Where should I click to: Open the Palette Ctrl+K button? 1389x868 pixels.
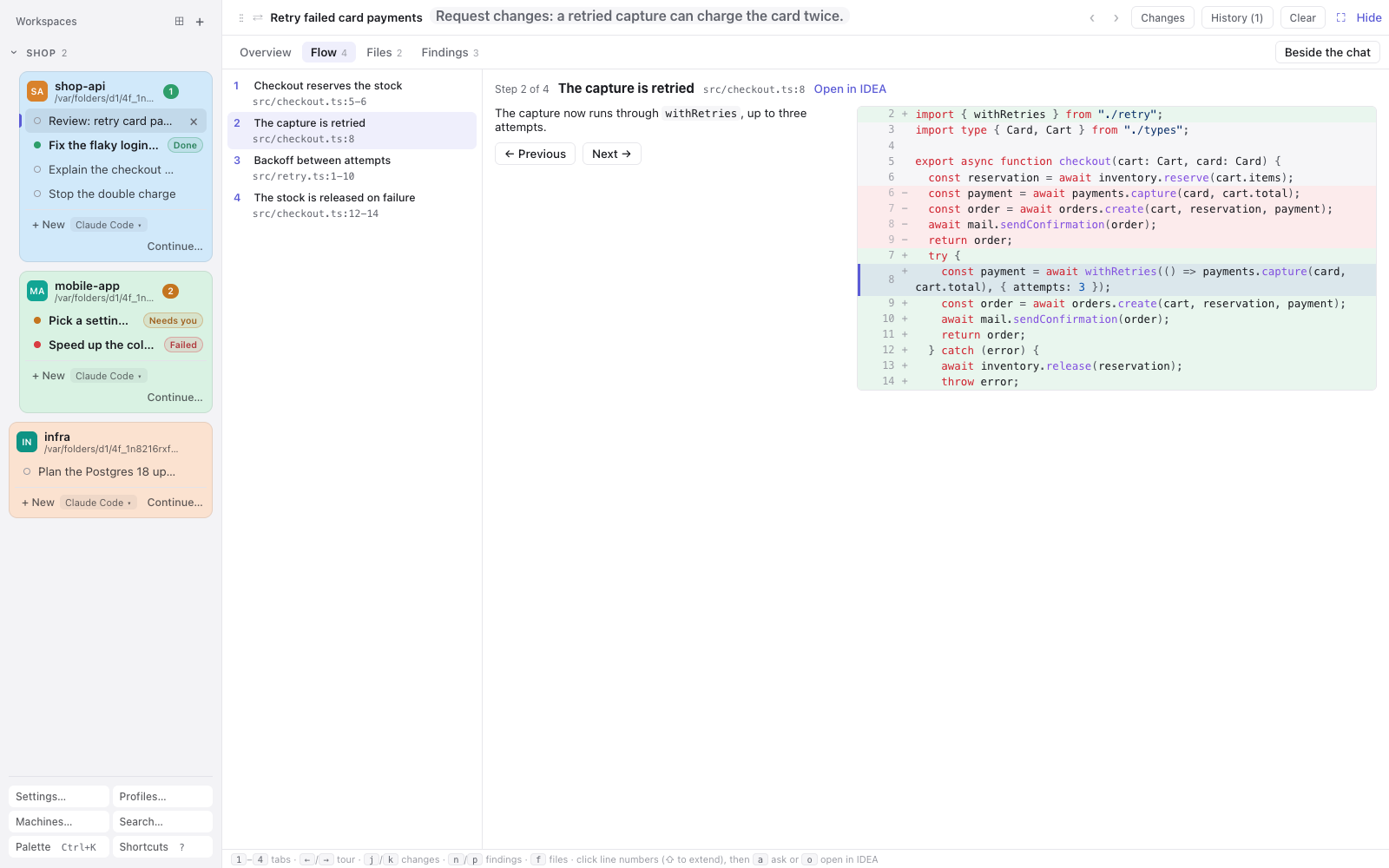click(59, 846)
